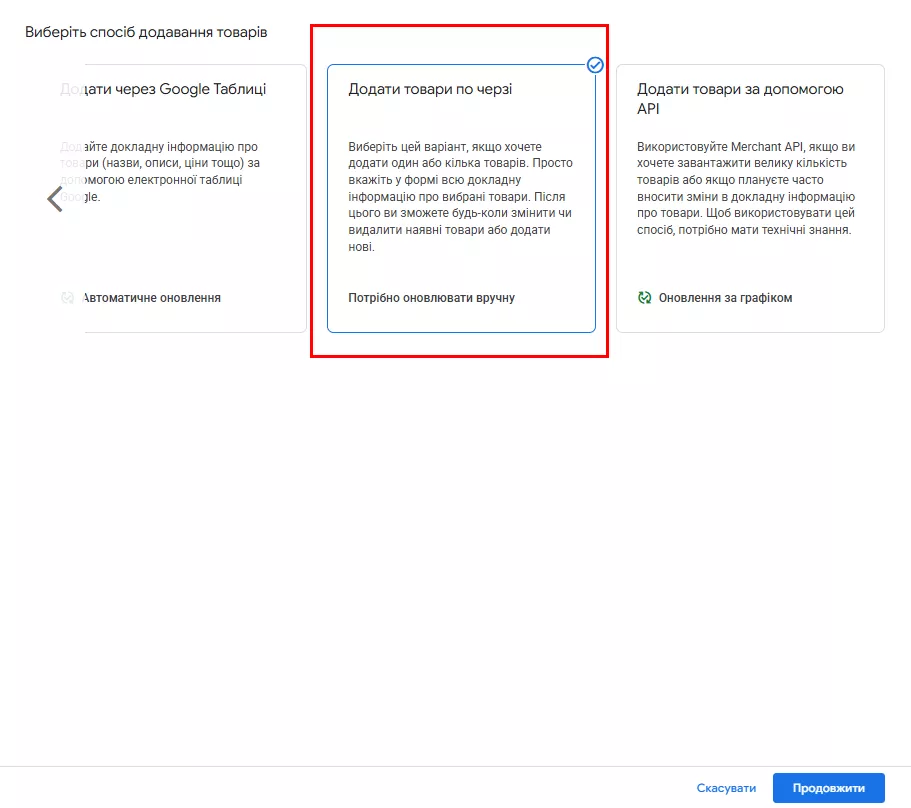911x808 pixels.
Task: Click the blue checkmark on selected card
Action: click(595, 65)
